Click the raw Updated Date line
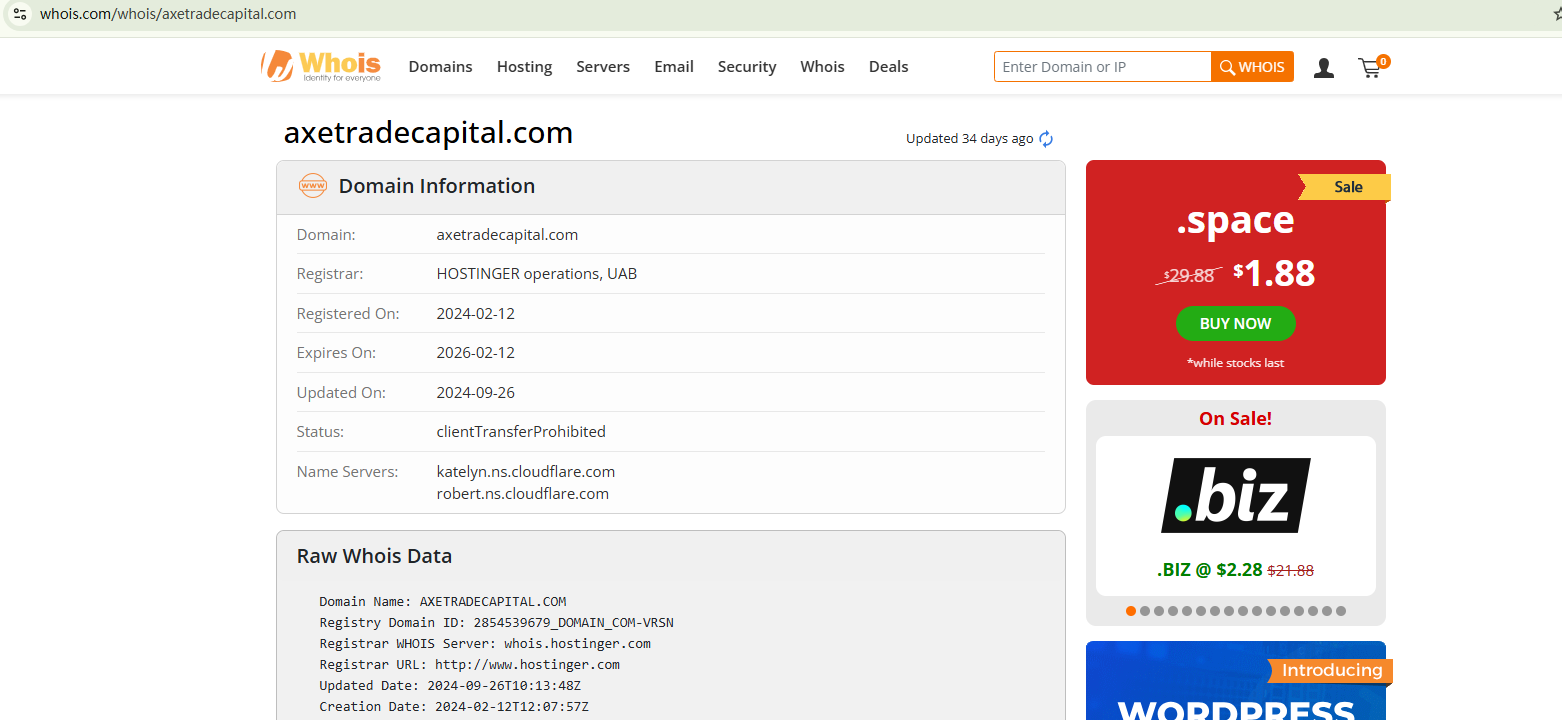The width and height of the screenshot is (1562, 720). (x=450, y=686)
